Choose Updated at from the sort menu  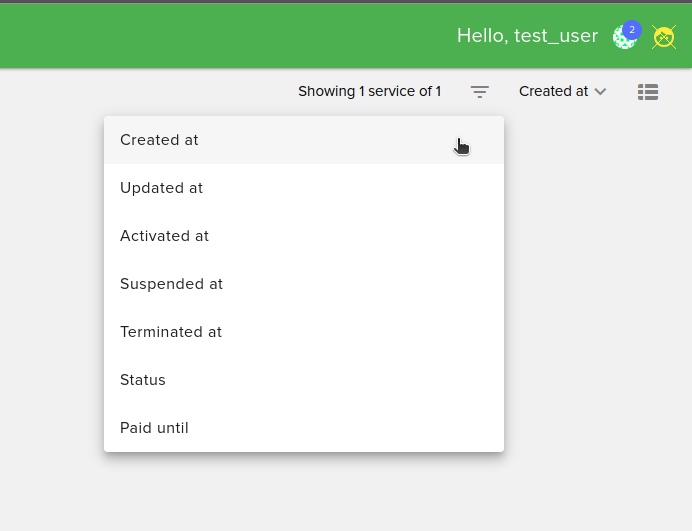click(162, 188)
